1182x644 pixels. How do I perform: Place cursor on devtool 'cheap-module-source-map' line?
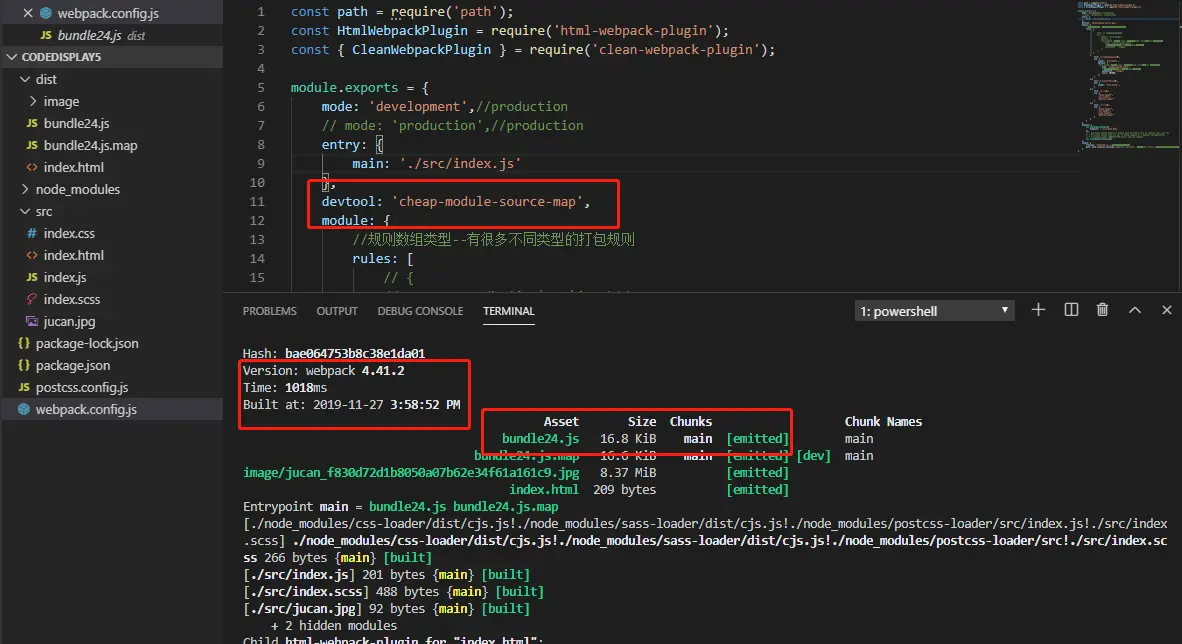[x=455, y=201]
